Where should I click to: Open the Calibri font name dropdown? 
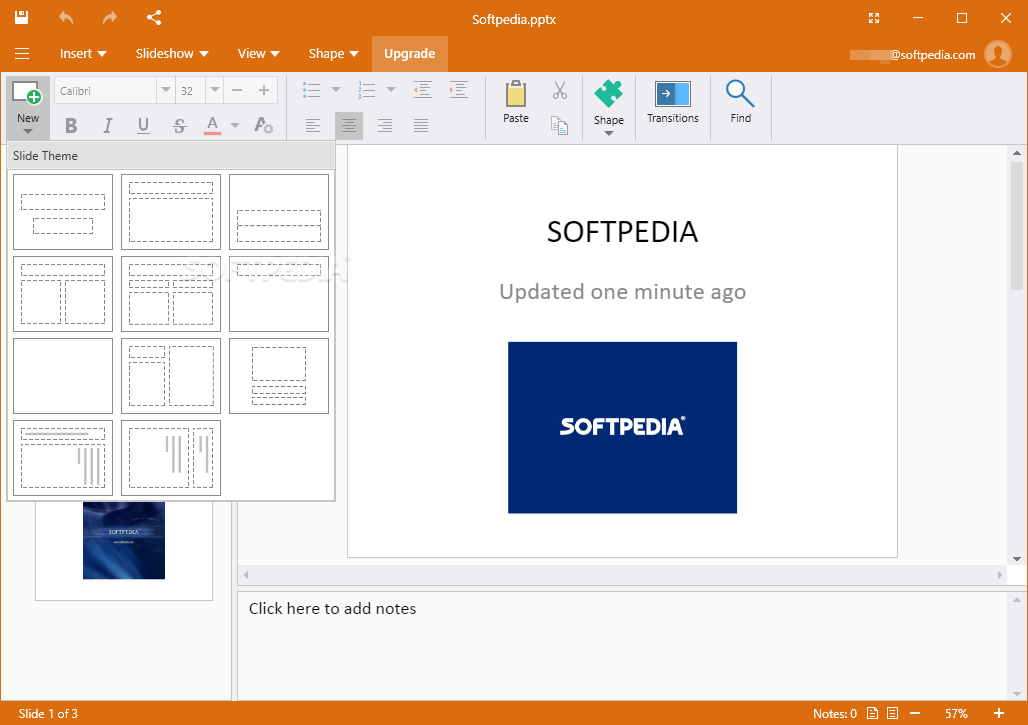click(166, 90)
